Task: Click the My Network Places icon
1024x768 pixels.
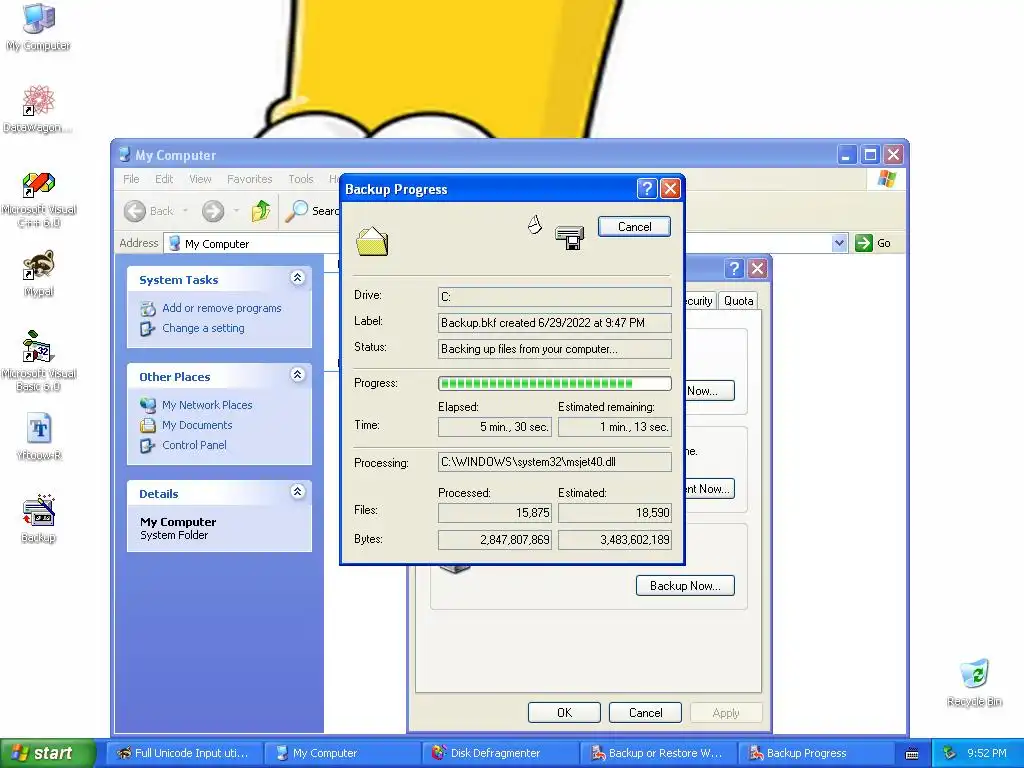Action: [148, 405]
